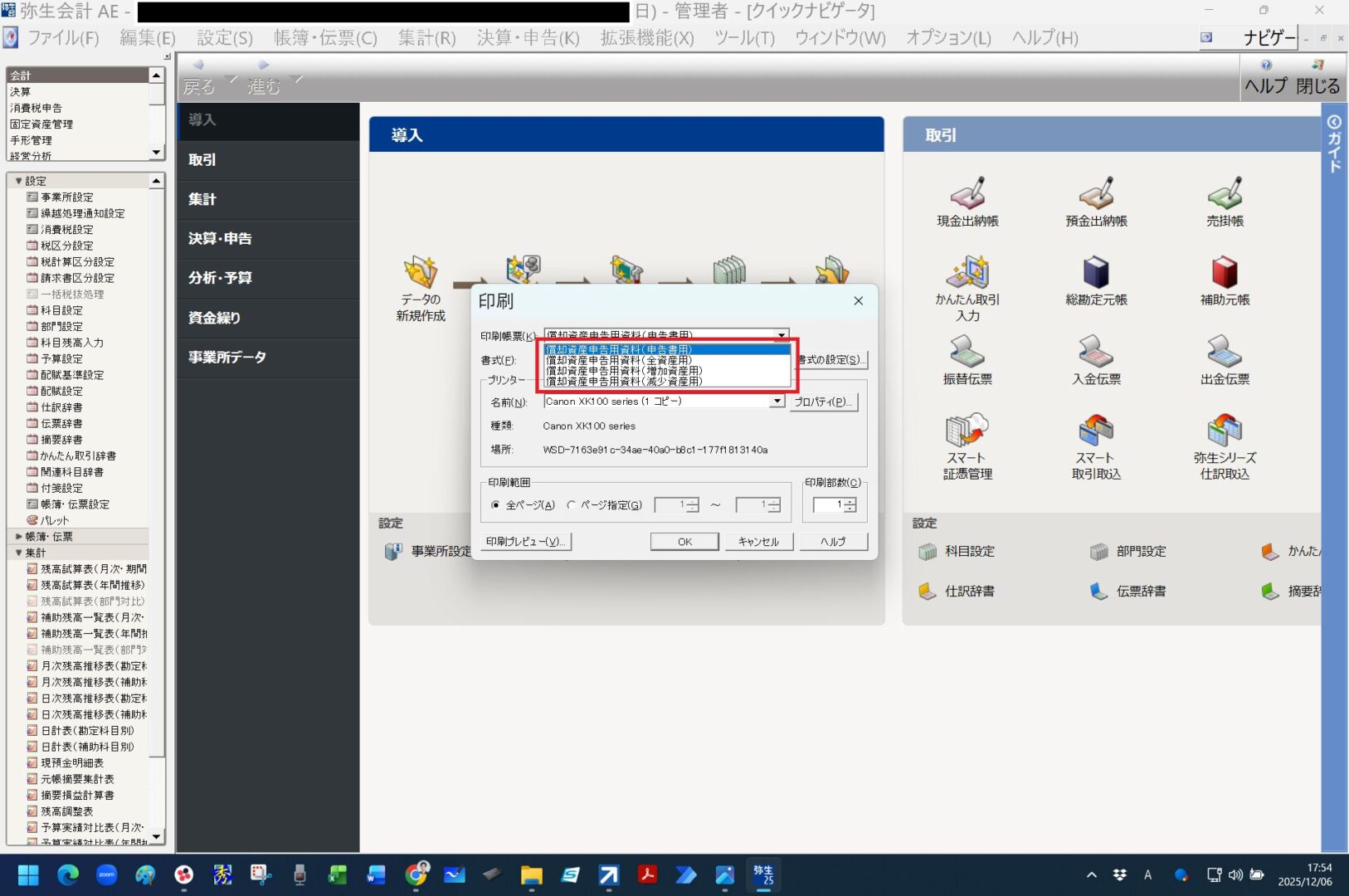Screen dimensions: 1349x896
Task: Open the 現金出納帳 icon
Action: [967, 194]
